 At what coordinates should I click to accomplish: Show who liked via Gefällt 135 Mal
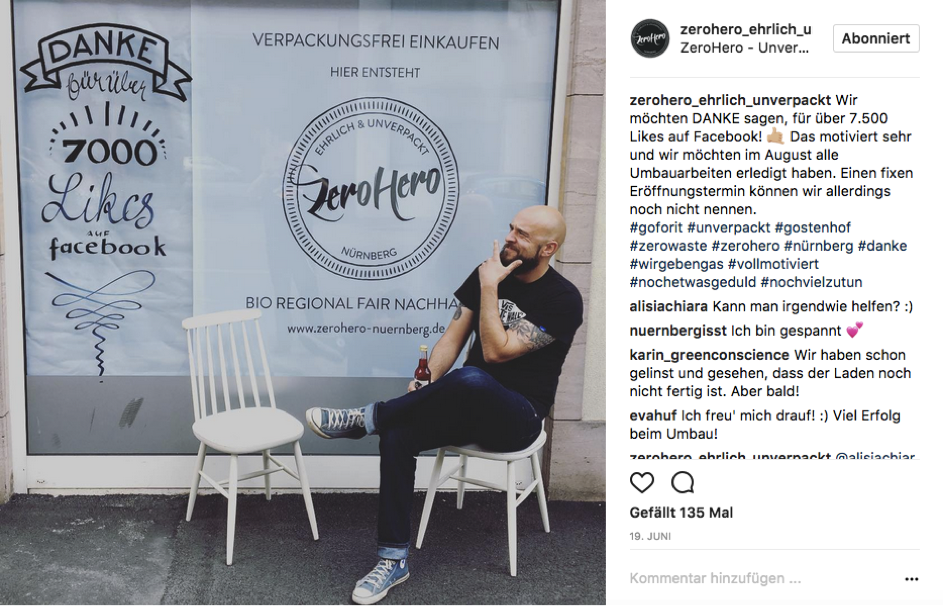point(681,513)
